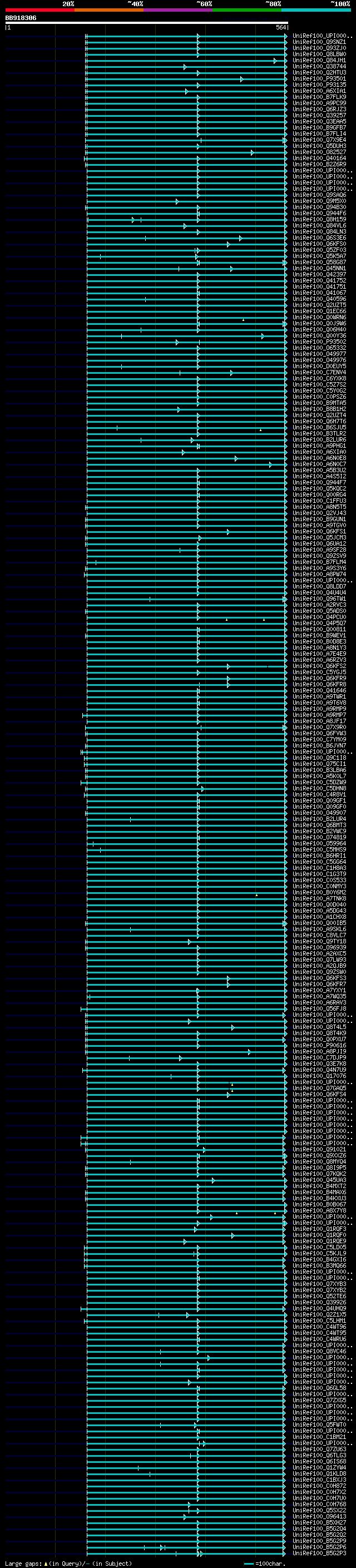Select the UniRef100_C5MHS9 hit
The width and height of the screenshot is (356, 1568).
[319, 850]
